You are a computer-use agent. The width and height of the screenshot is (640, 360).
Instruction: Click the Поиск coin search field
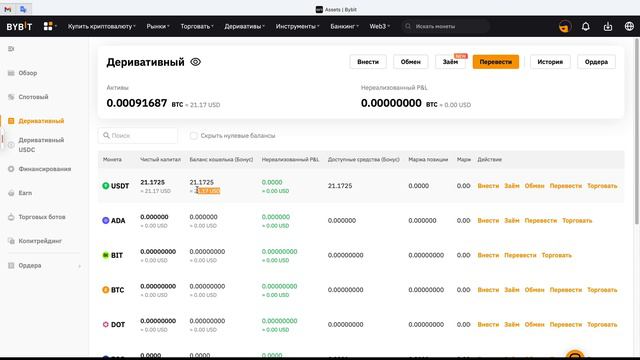tap(138, 136)
